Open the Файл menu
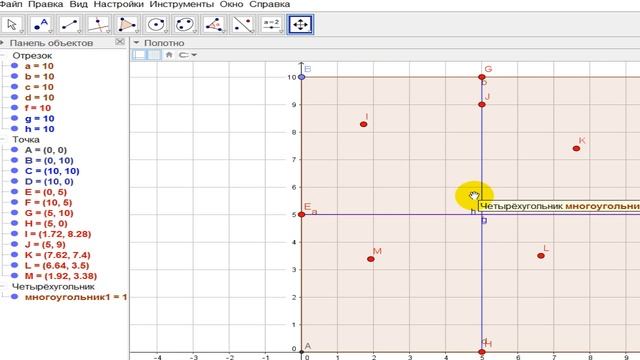 [11, 4]
